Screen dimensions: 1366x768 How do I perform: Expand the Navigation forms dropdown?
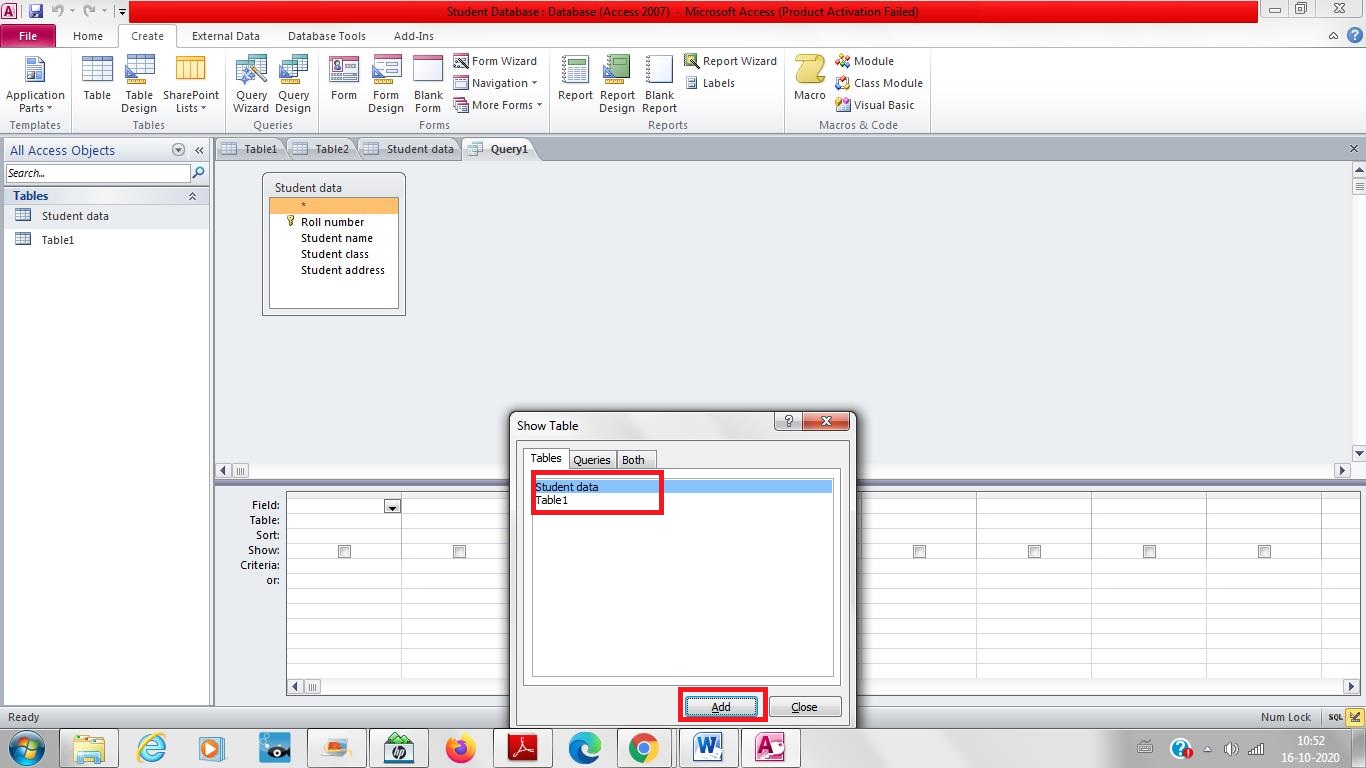click(495, 83)
